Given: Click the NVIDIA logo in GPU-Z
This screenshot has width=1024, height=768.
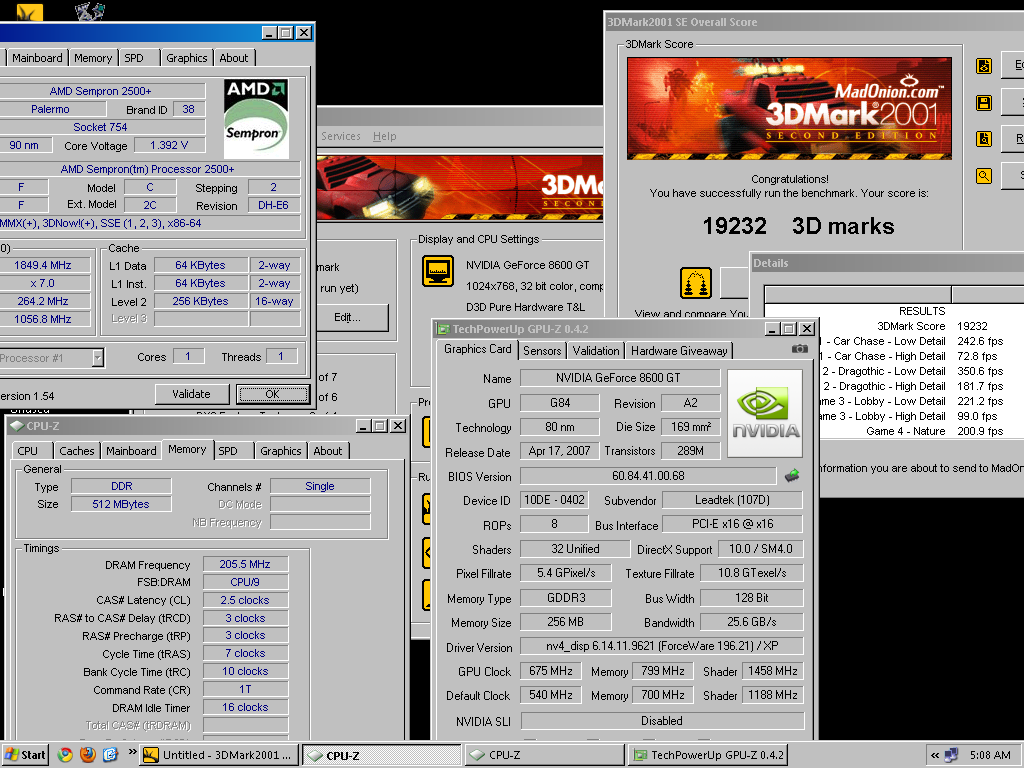Looking at the screenshot, I should tap(765, 414).
